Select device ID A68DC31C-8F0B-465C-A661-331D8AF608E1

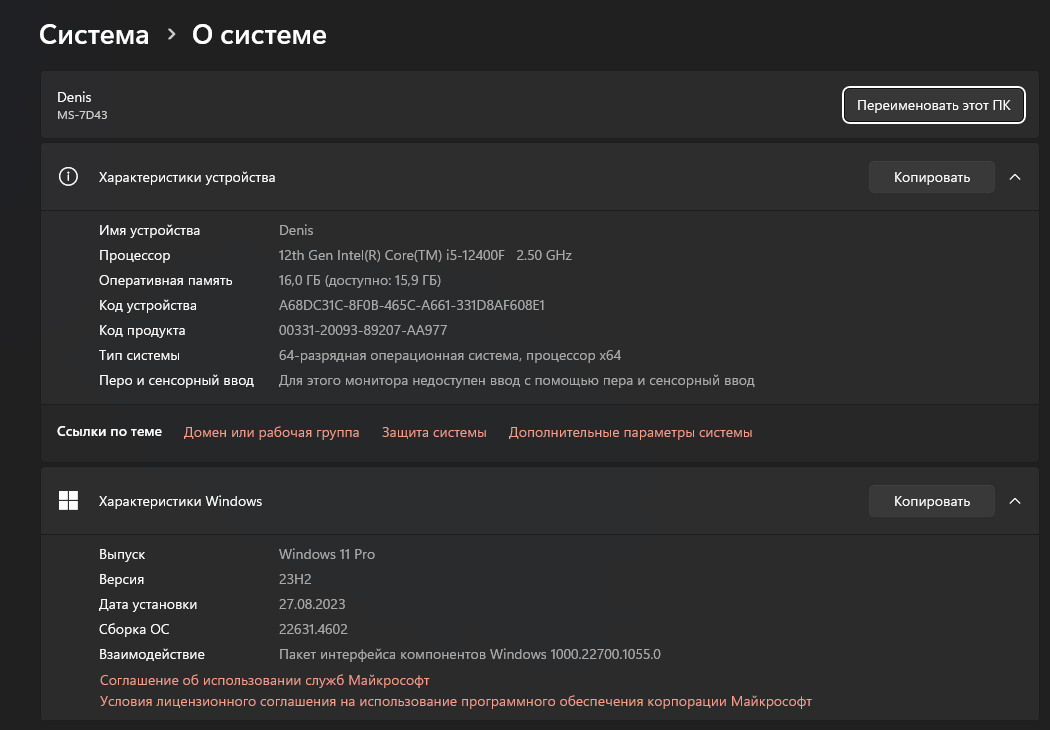tap(412, 305)
